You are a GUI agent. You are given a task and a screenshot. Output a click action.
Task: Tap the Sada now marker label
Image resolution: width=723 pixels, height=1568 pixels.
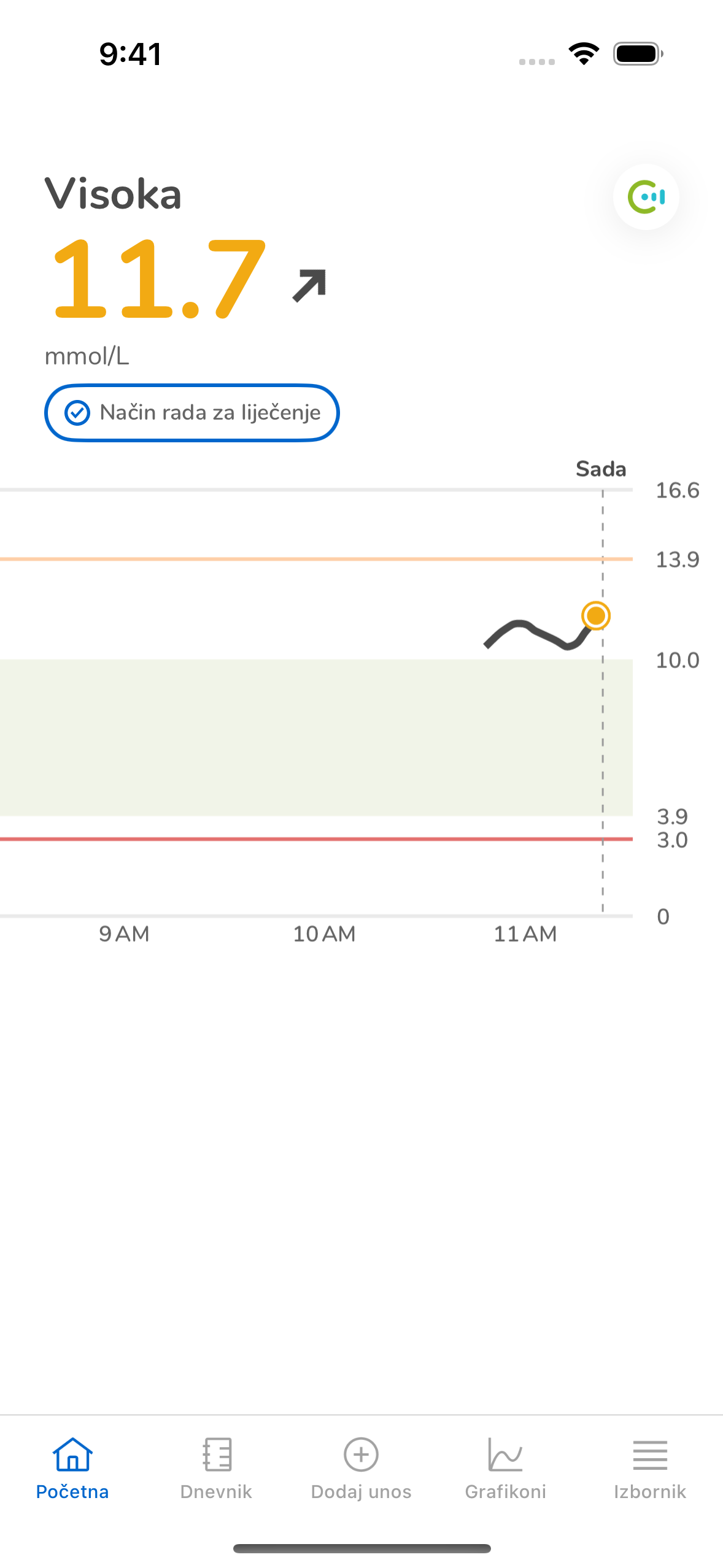coord(600,469)
